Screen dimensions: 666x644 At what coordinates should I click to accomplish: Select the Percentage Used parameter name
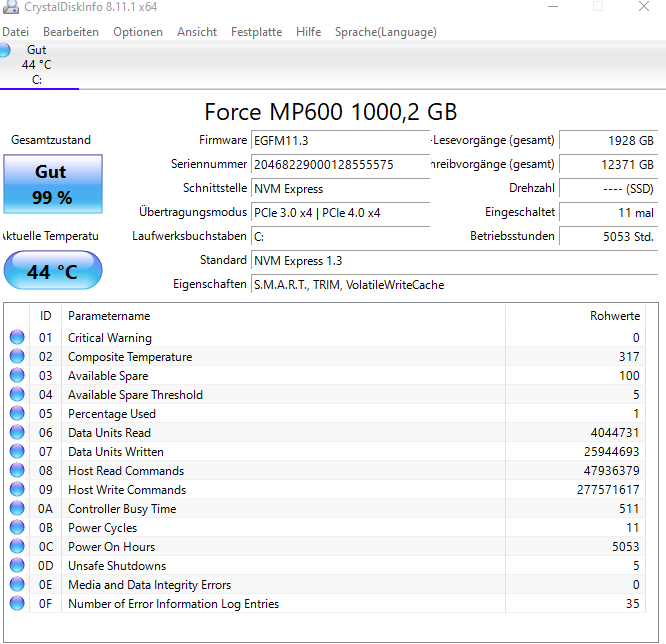pyautogui.click(x=112, y=414)
